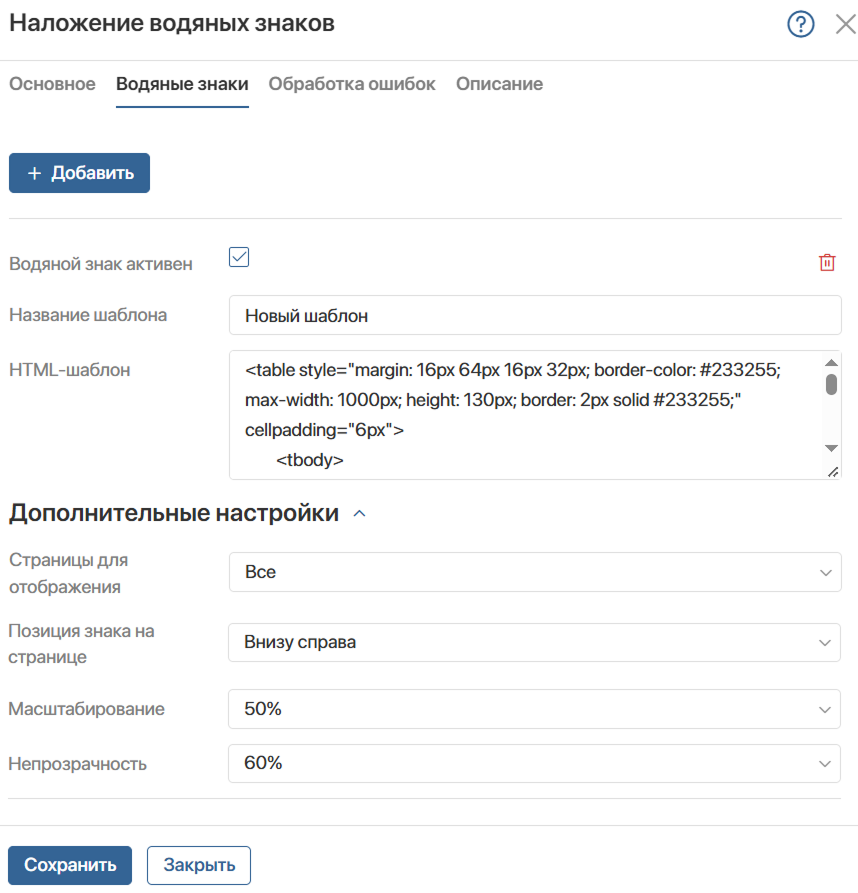
Task: Click the HTML template scroll-down arrow
Action: click(831, 448)
